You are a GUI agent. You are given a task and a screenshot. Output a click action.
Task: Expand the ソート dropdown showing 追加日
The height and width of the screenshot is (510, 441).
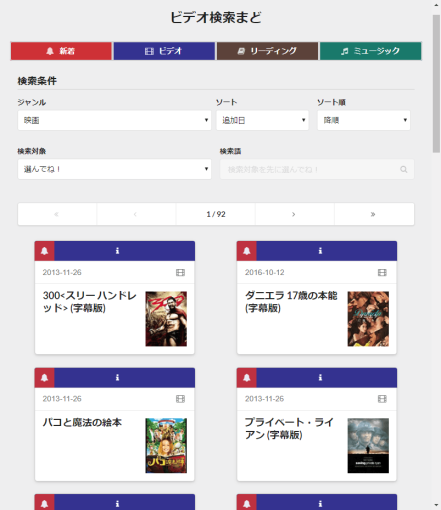262,120
